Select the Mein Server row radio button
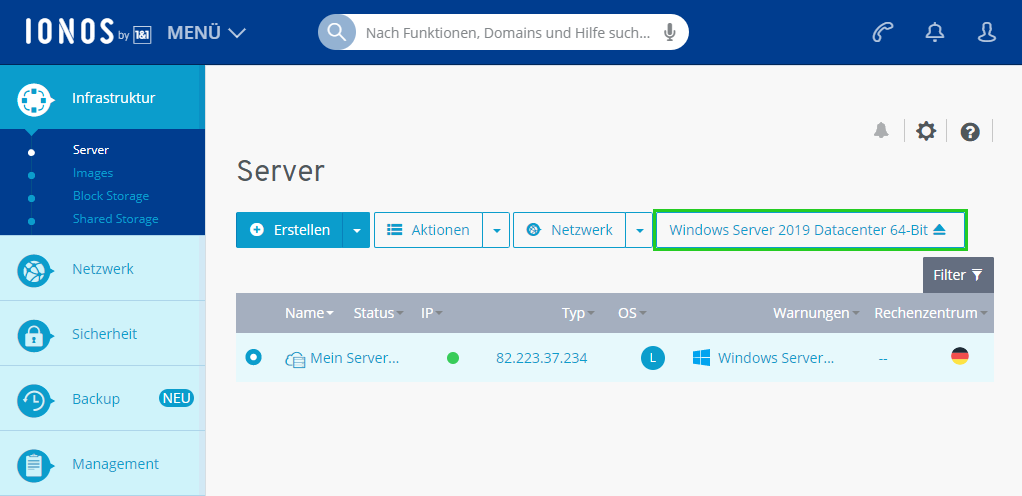Image resolution: width=1022 pixels, height=496 pixels. [254, 357]
